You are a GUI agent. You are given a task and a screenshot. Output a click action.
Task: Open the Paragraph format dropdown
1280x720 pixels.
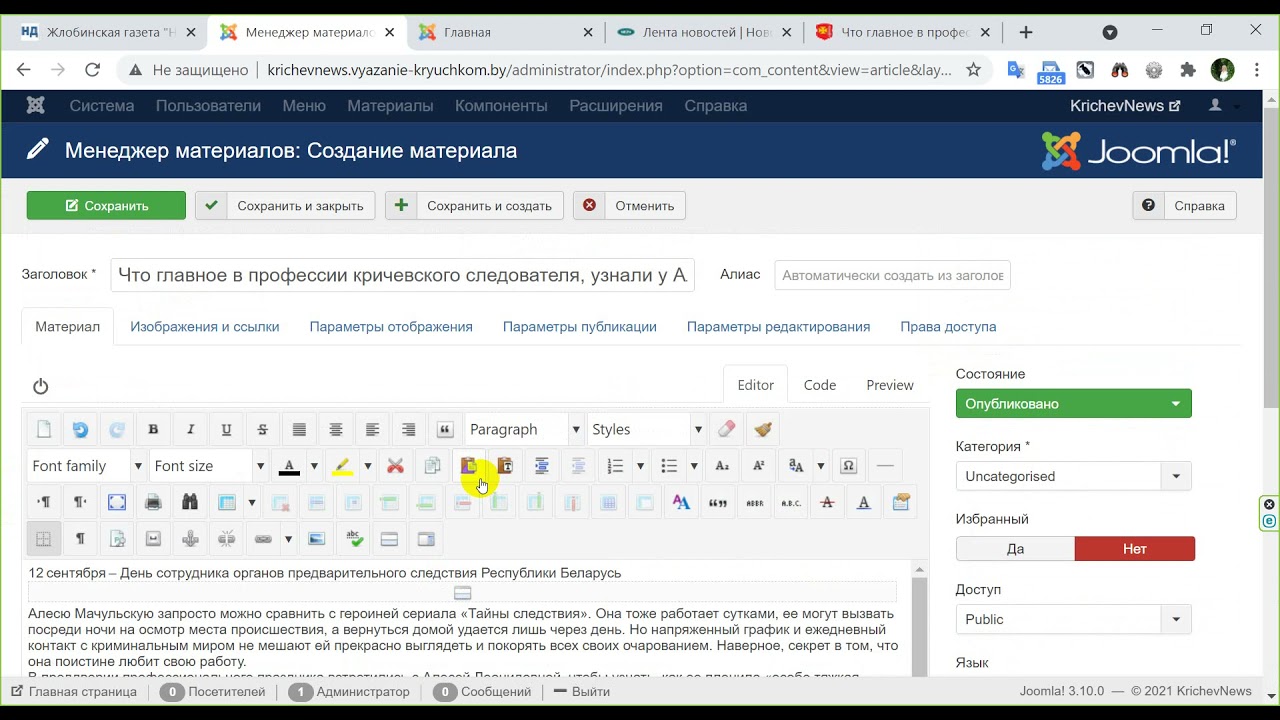(x=524, y=429)
